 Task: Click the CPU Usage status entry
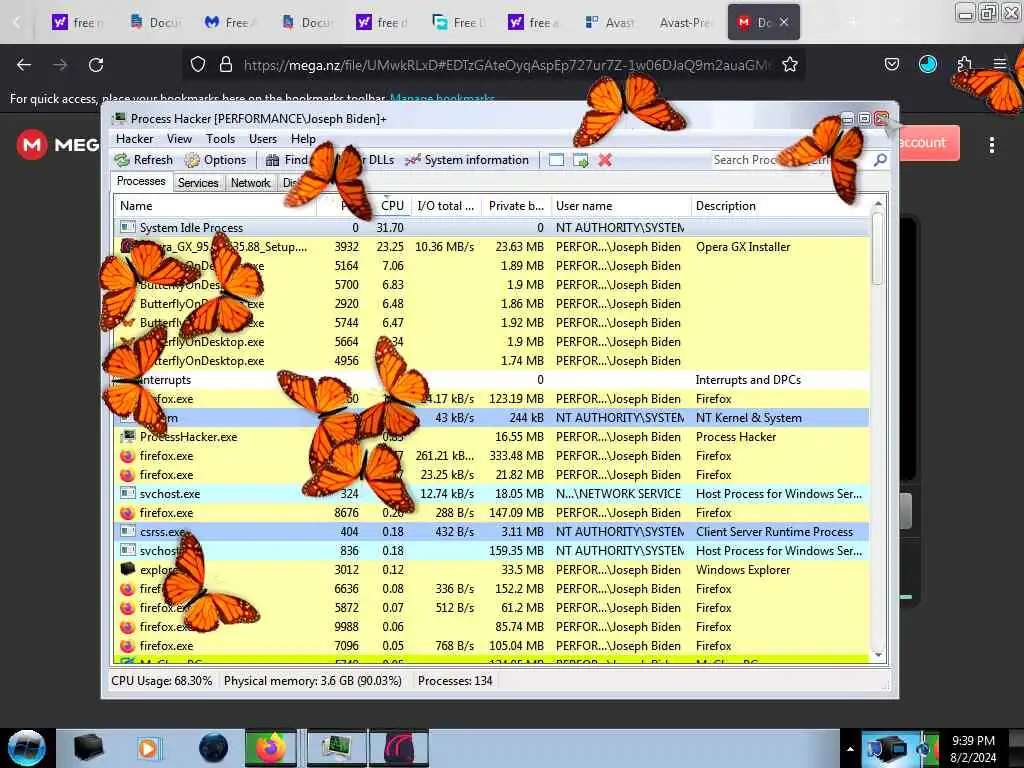[161, 680]
